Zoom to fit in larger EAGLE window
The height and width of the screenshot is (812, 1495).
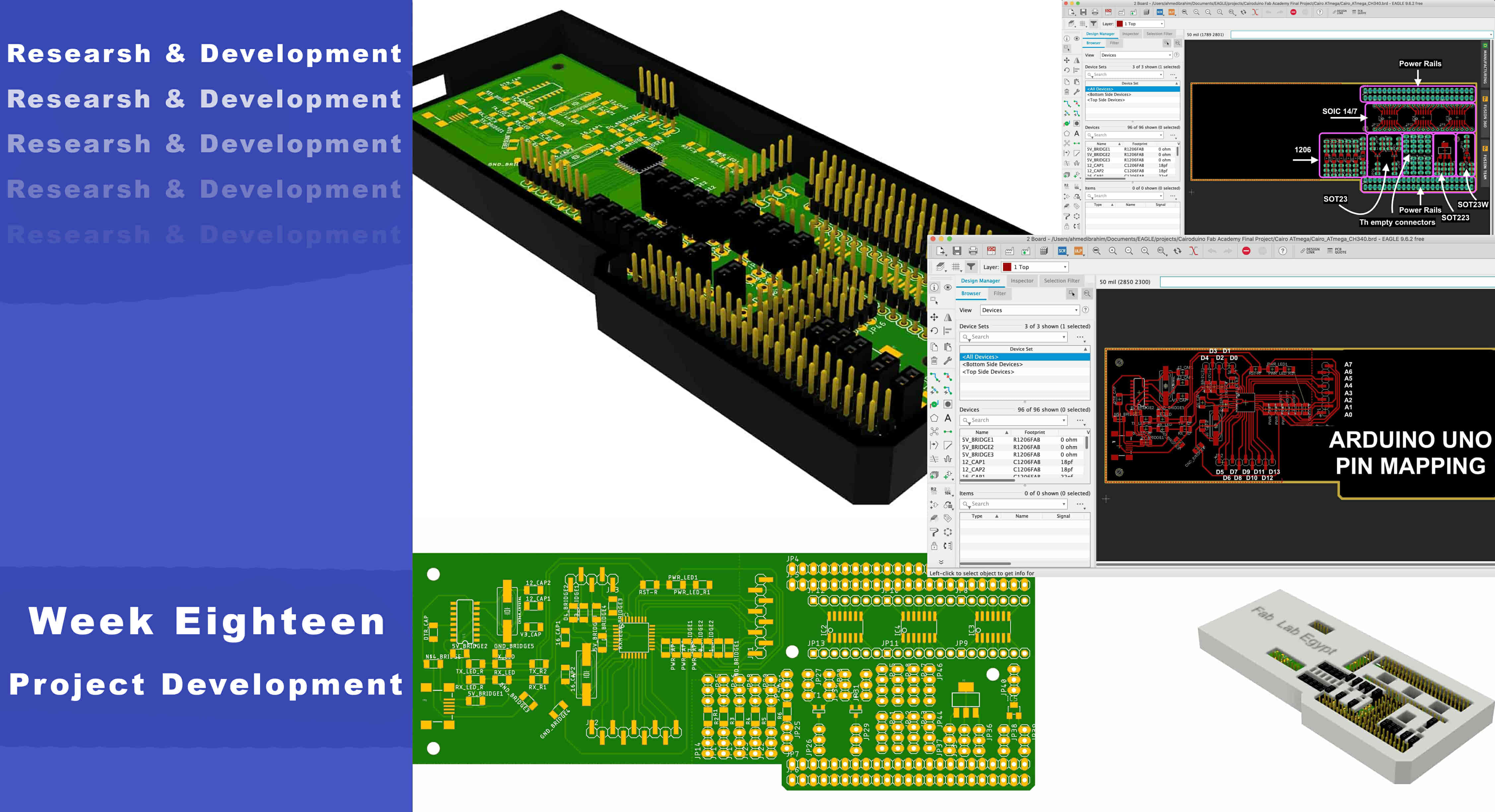(1096, 251)
